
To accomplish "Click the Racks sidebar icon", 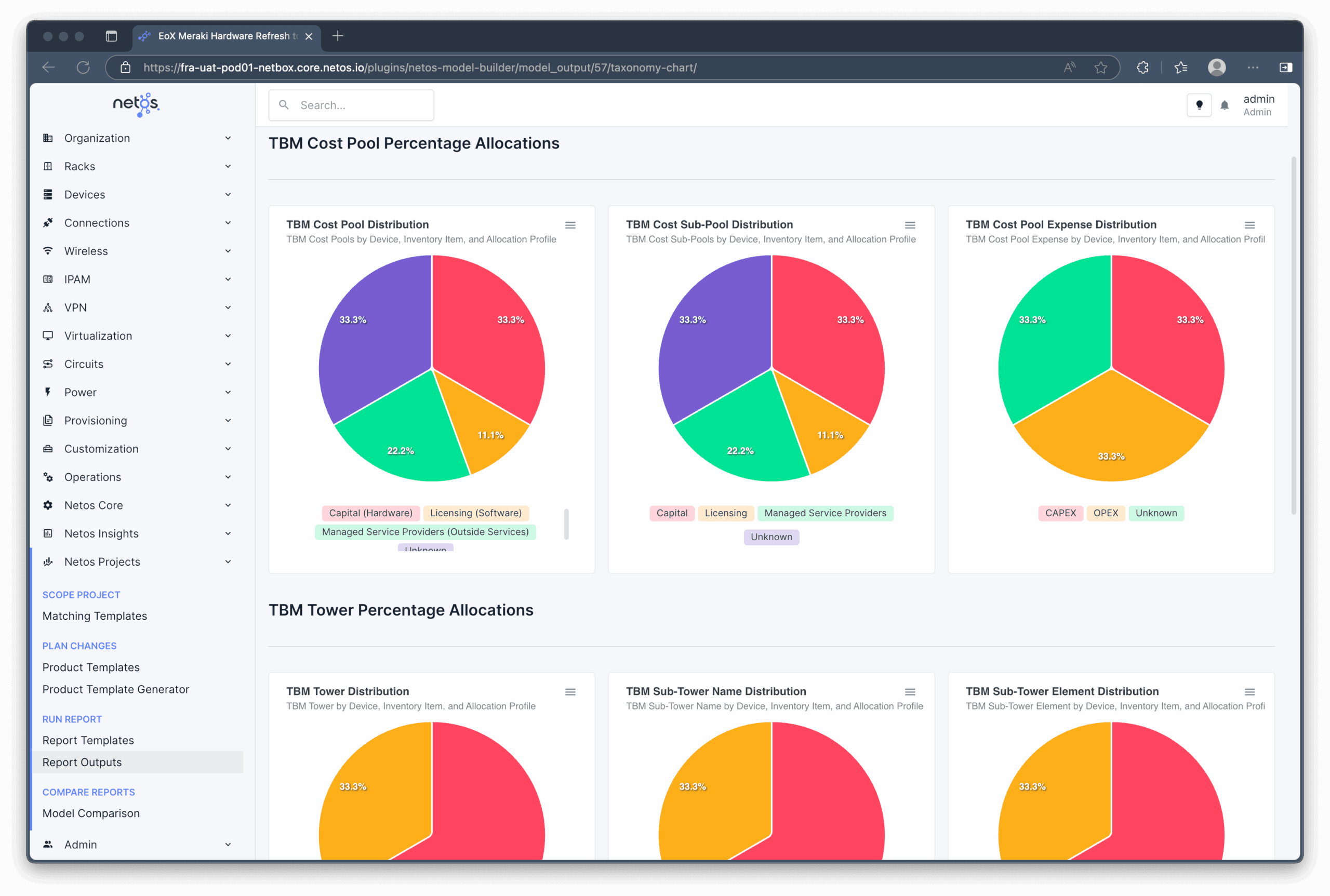I will (x=48, y=166).
